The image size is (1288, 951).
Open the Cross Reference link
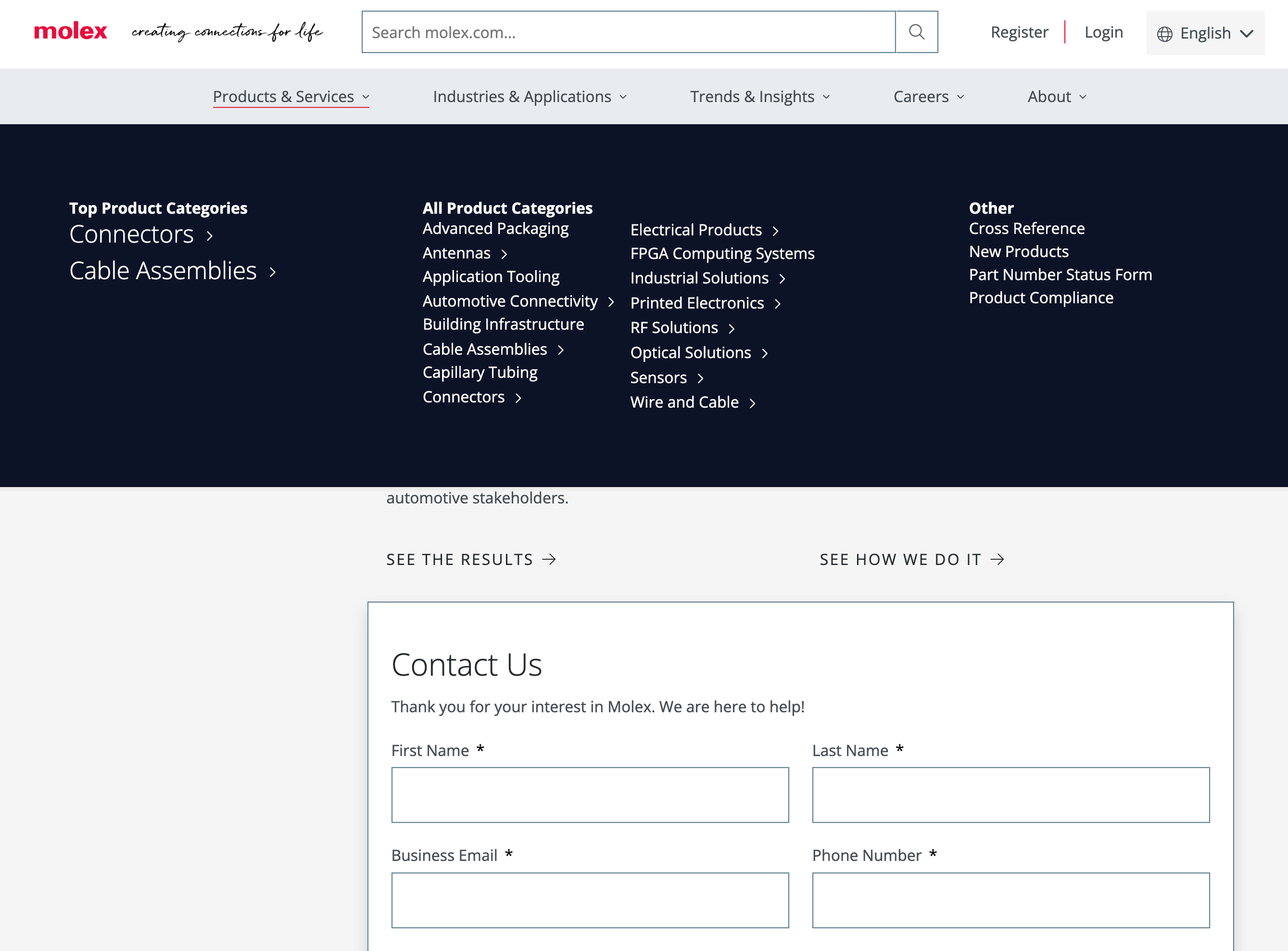1026,228
